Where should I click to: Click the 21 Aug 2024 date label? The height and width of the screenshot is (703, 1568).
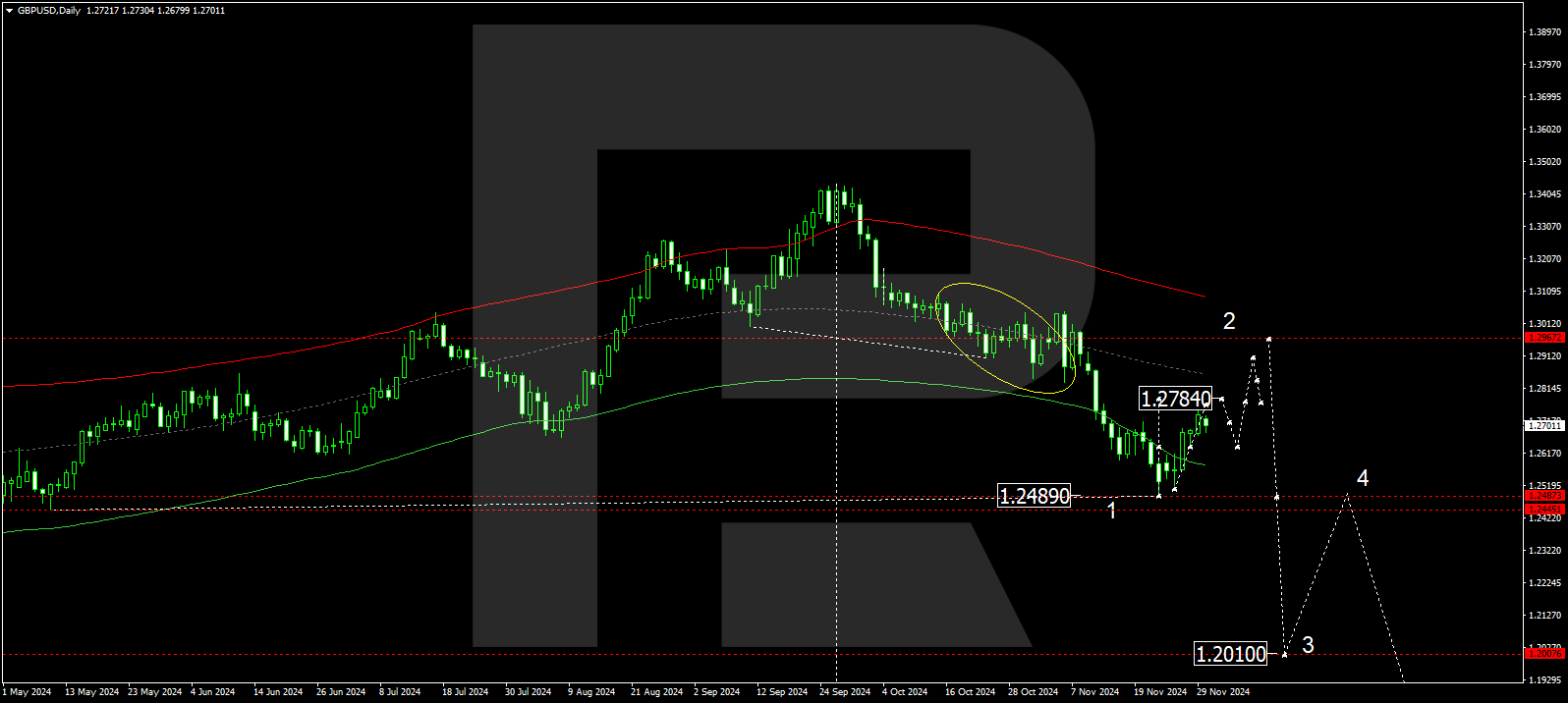[x=656, y=692]
